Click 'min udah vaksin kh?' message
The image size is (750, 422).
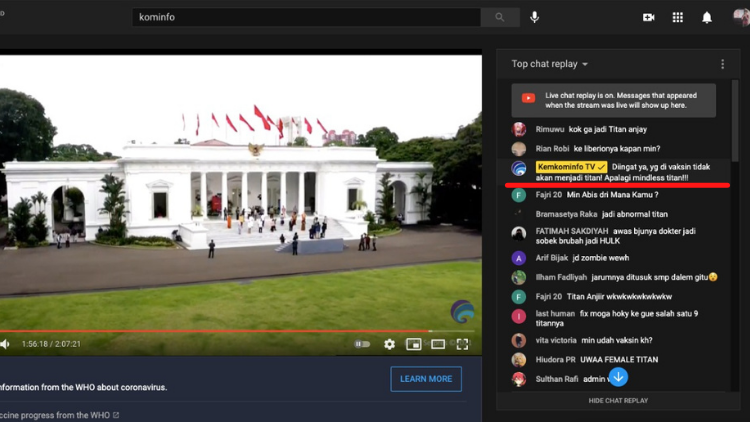click(x=617, y=340)
